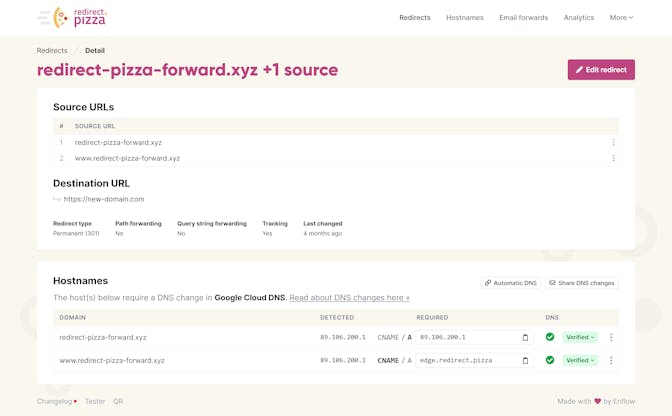Open Email forwards page
Screen dimensions: 672x416
click(523, 17)
